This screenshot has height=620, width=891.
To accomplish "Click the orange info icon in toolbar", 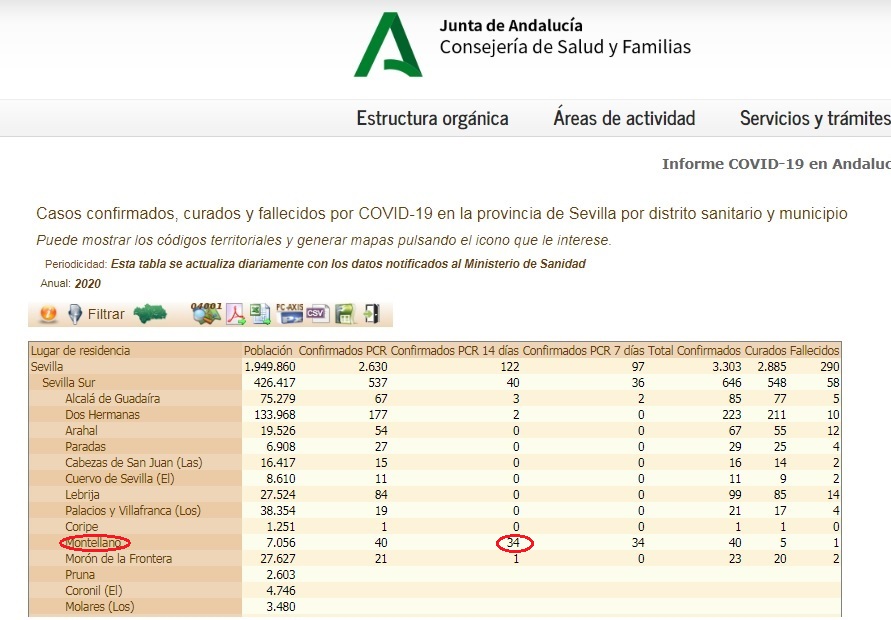I will click(47, 314).
